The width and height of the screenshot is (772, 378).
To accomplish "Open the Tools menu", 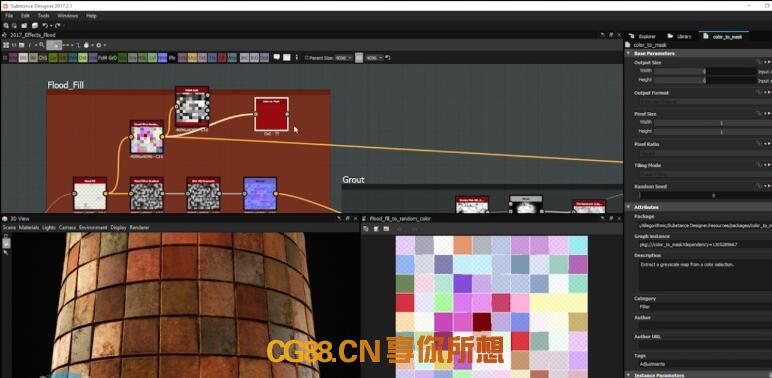I will click(43, 16).
